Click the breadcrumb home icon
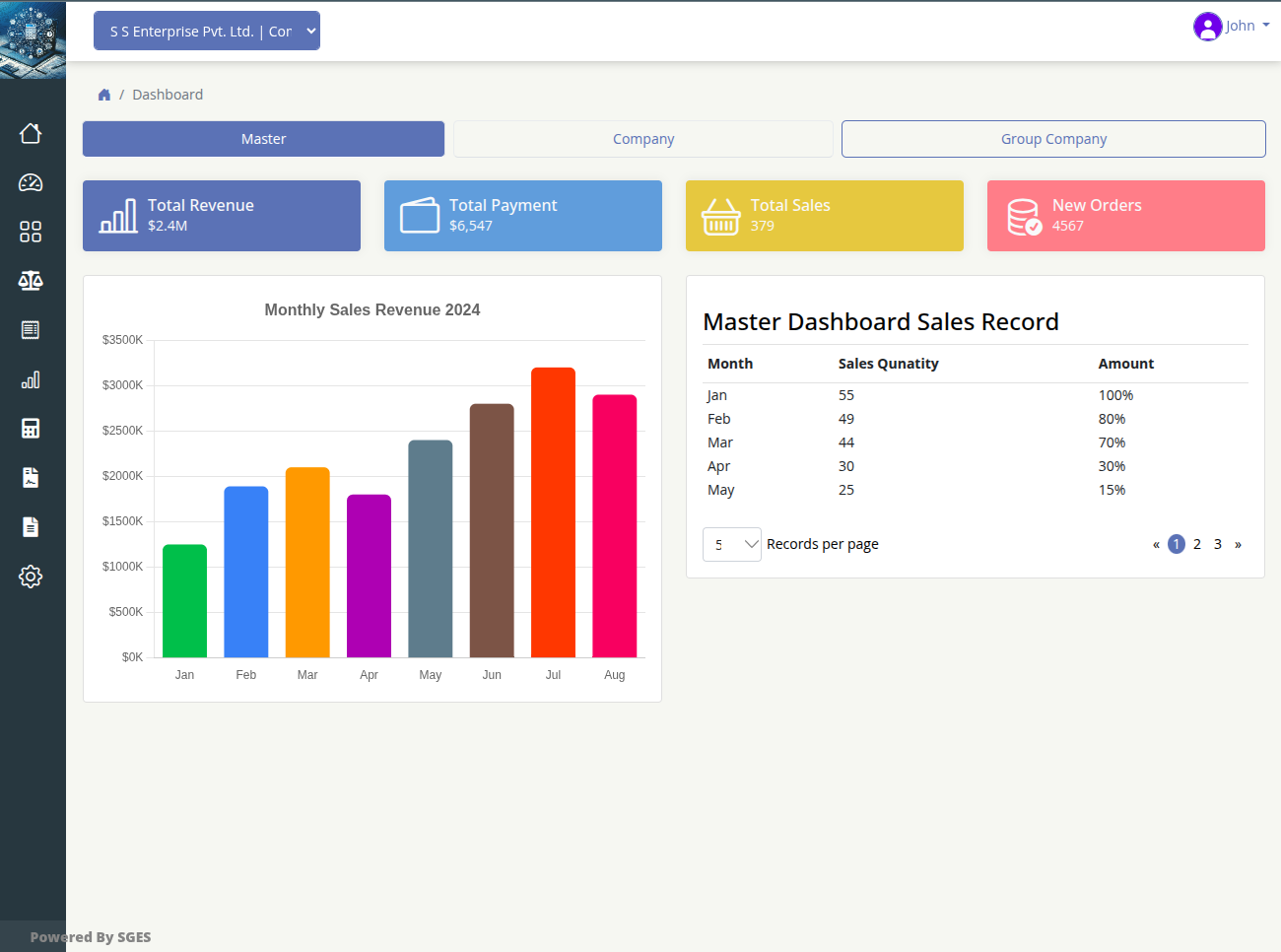 pos(104,95)
